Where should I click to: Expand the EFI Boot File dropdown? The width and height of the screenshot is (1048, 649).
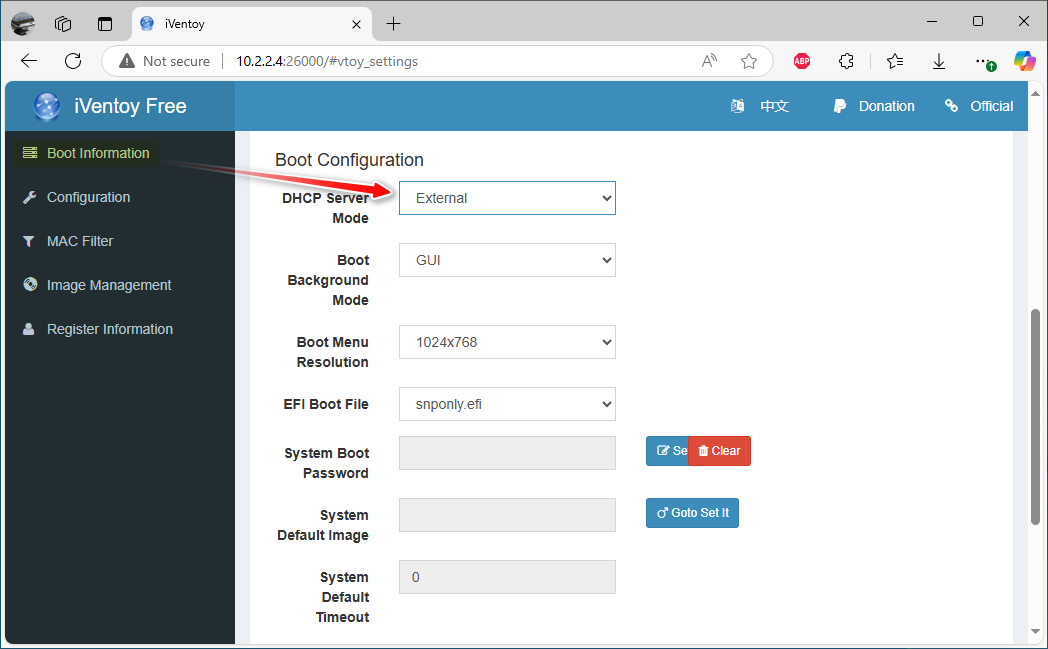[507, 404]
